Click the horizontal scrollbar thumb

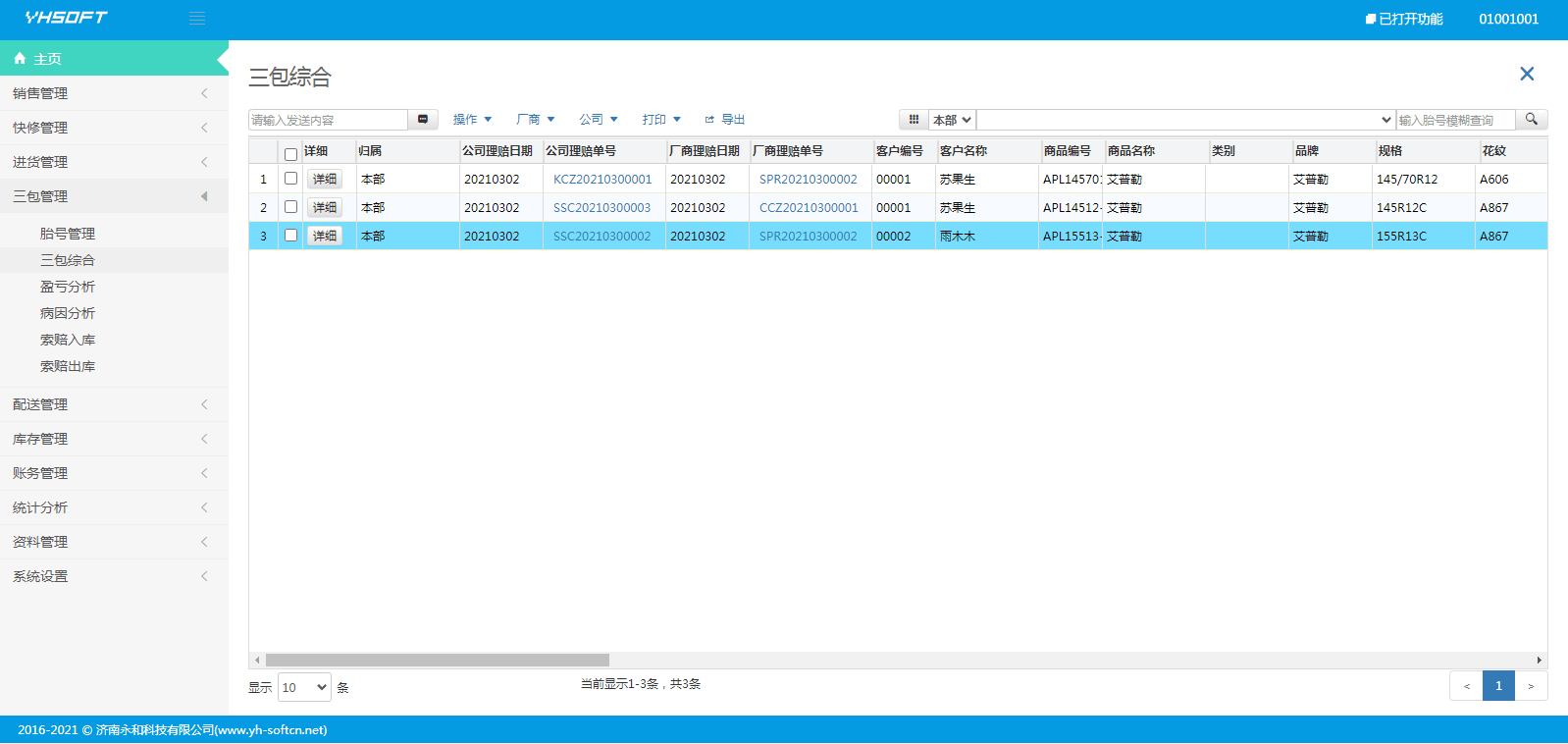[438, 661]
